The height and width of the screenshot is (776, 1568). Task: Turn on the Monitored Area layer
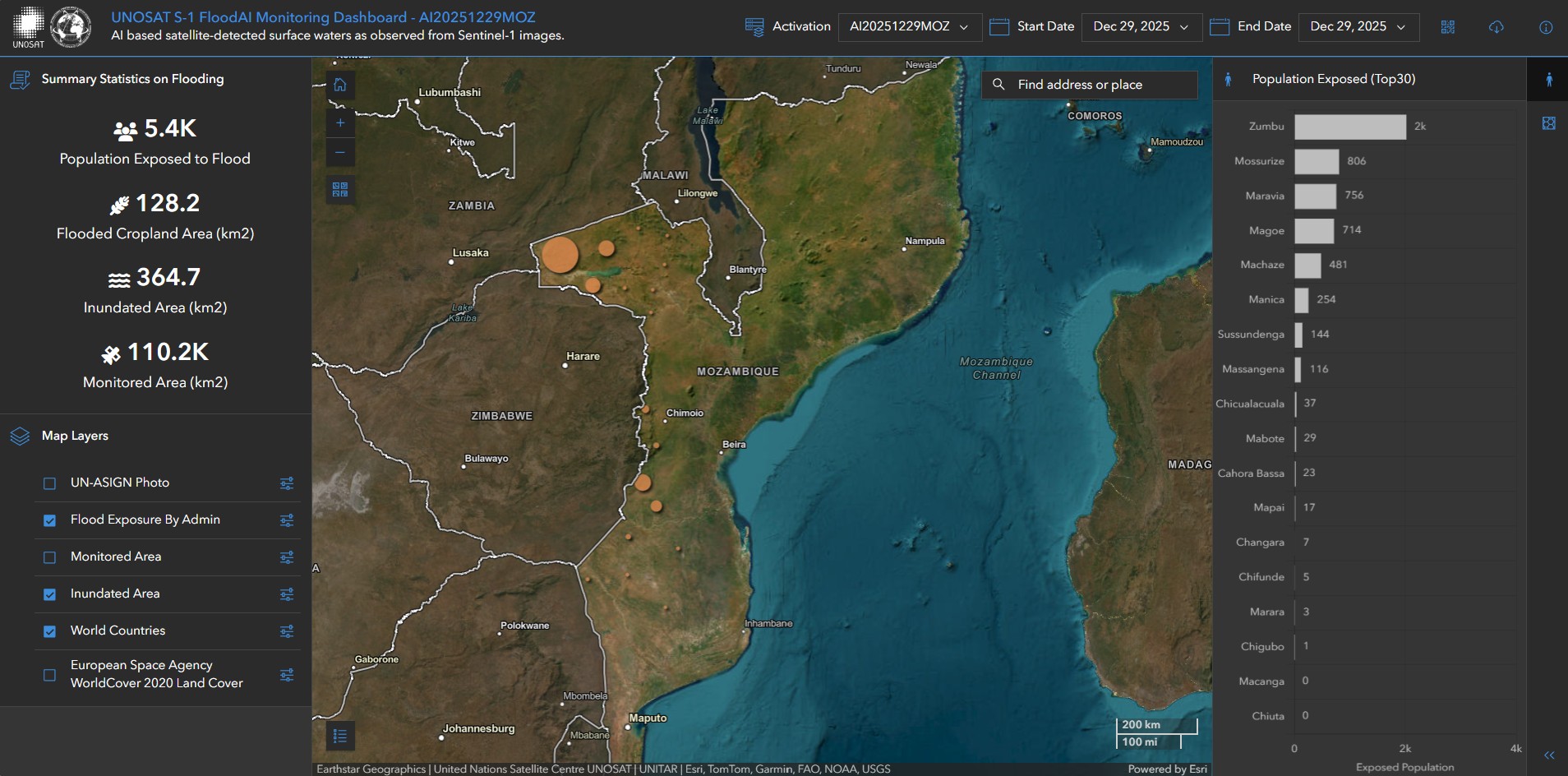50,557
